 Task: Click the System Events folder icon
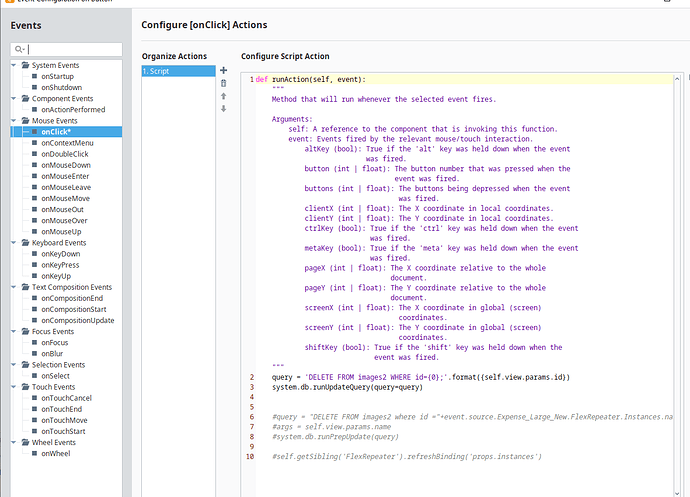pos(26,65)
